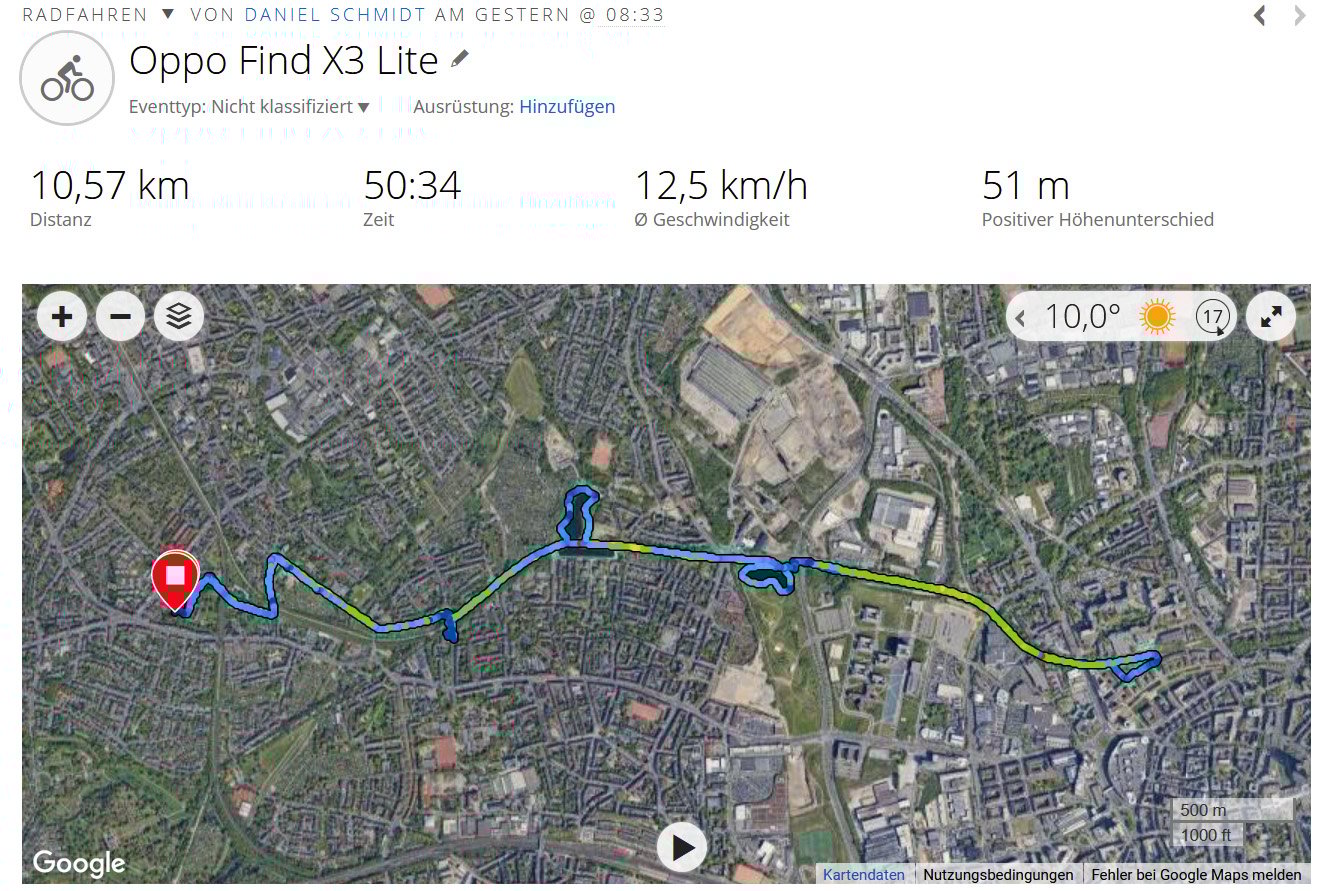The image size is (1337, 891).
Task: Expand the weather panel chevron
Action: click(1021, 318)
